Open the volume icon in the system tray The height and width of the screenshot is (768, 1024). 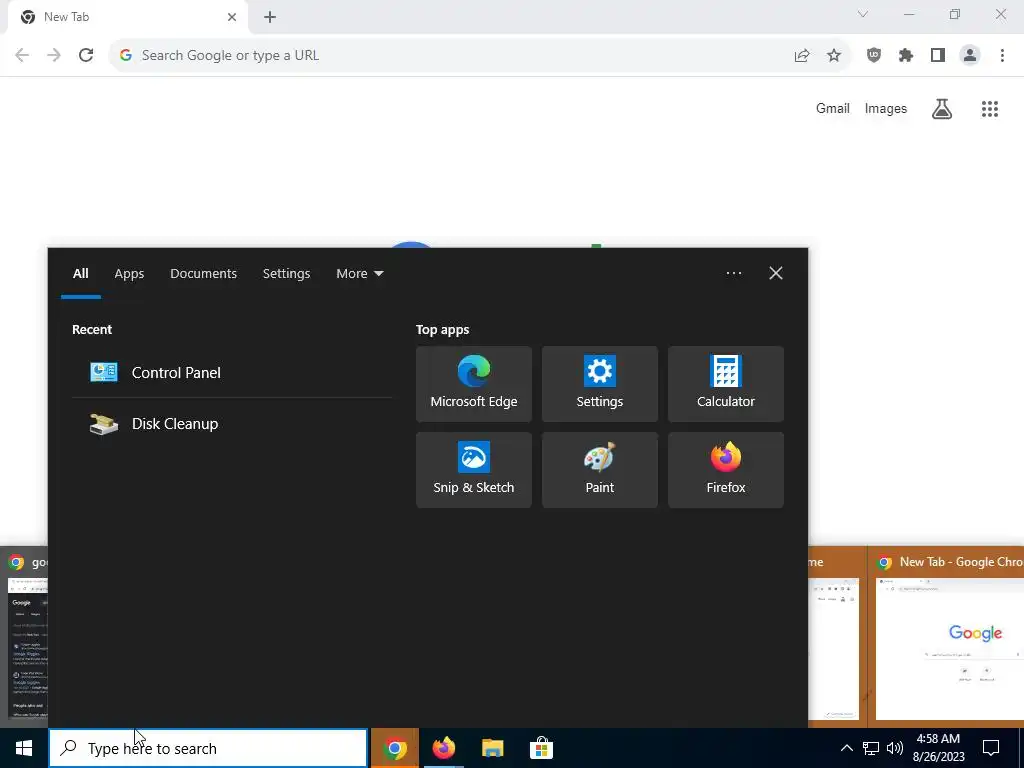click(895, 748)
